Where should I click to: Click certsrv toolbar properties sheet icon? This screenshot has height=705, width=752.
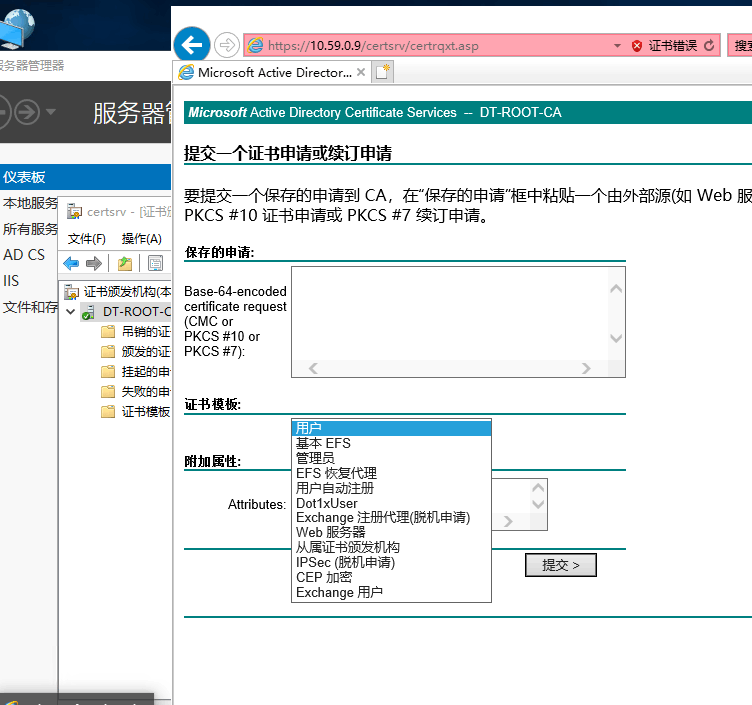(155, 263)
